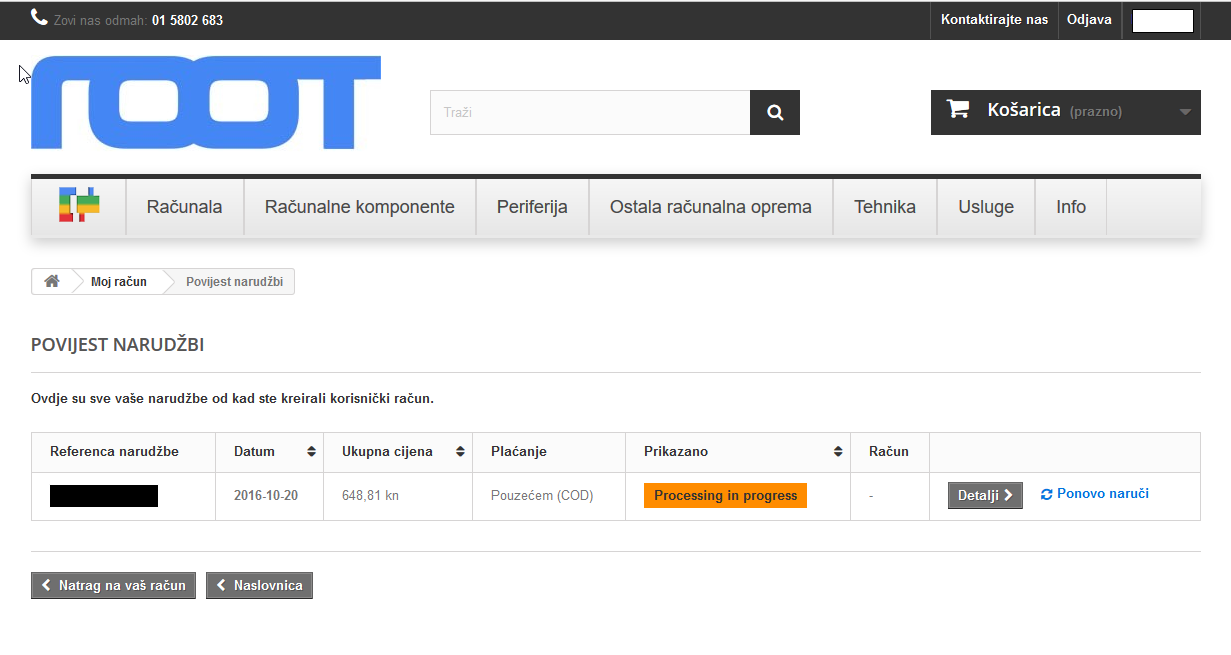Open the Usluge menu

(986, 207)
